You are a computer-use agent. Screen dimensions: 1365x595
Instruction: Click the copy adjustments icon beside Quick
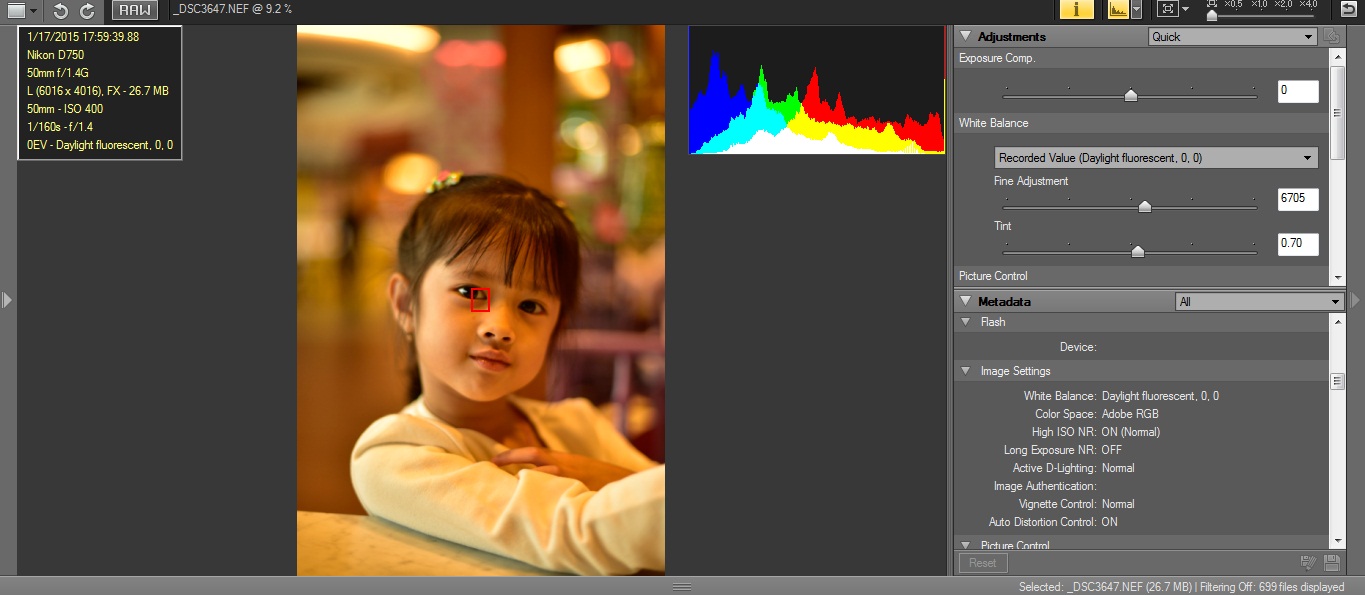point(1331,36)
